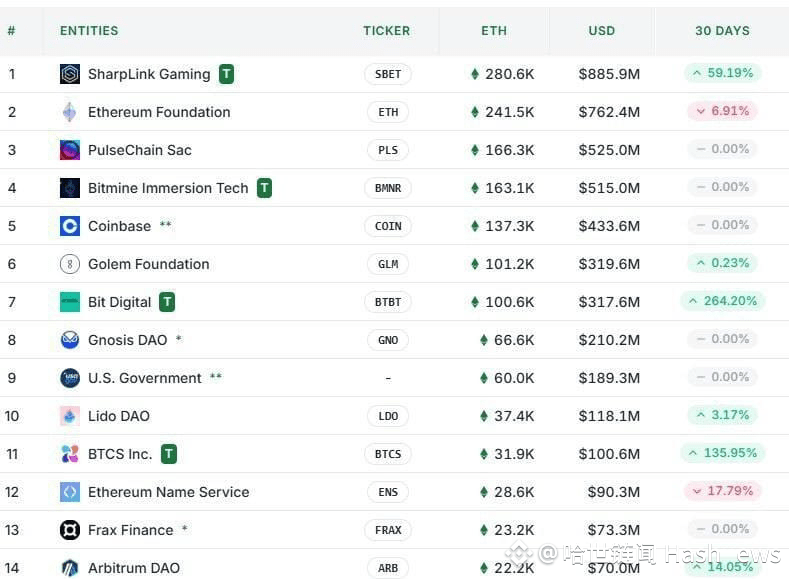The image size is (789, 579).
Task: Click the SBET ticker pill
Action: (388, 74)
